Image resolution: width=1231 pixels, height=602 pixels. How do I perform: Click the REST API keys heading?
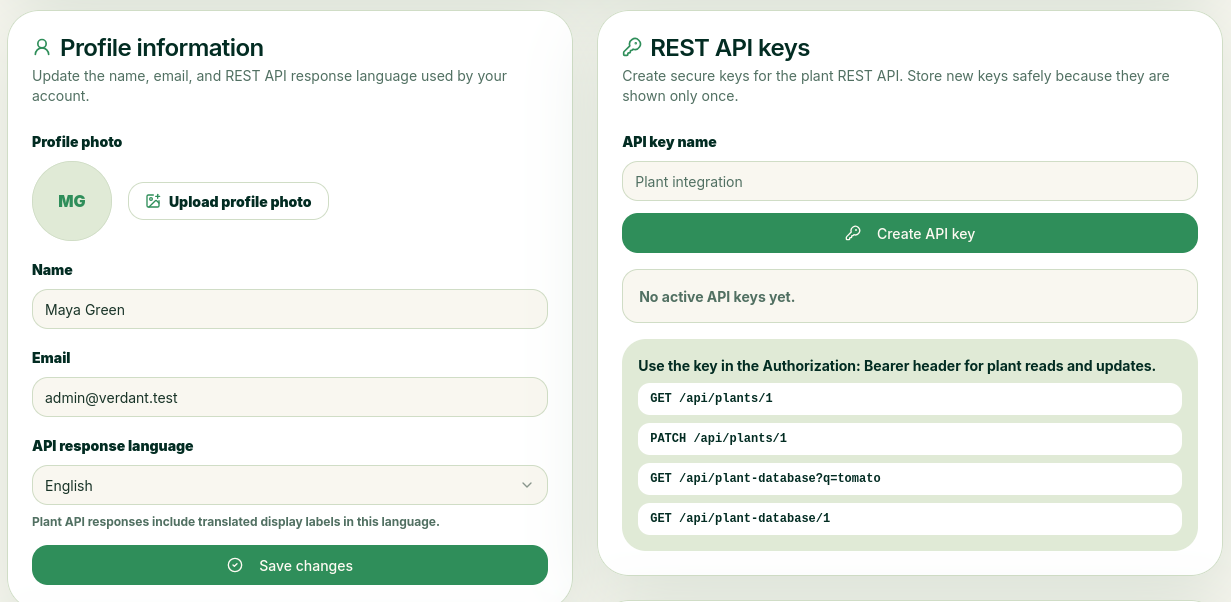(730, 47)
